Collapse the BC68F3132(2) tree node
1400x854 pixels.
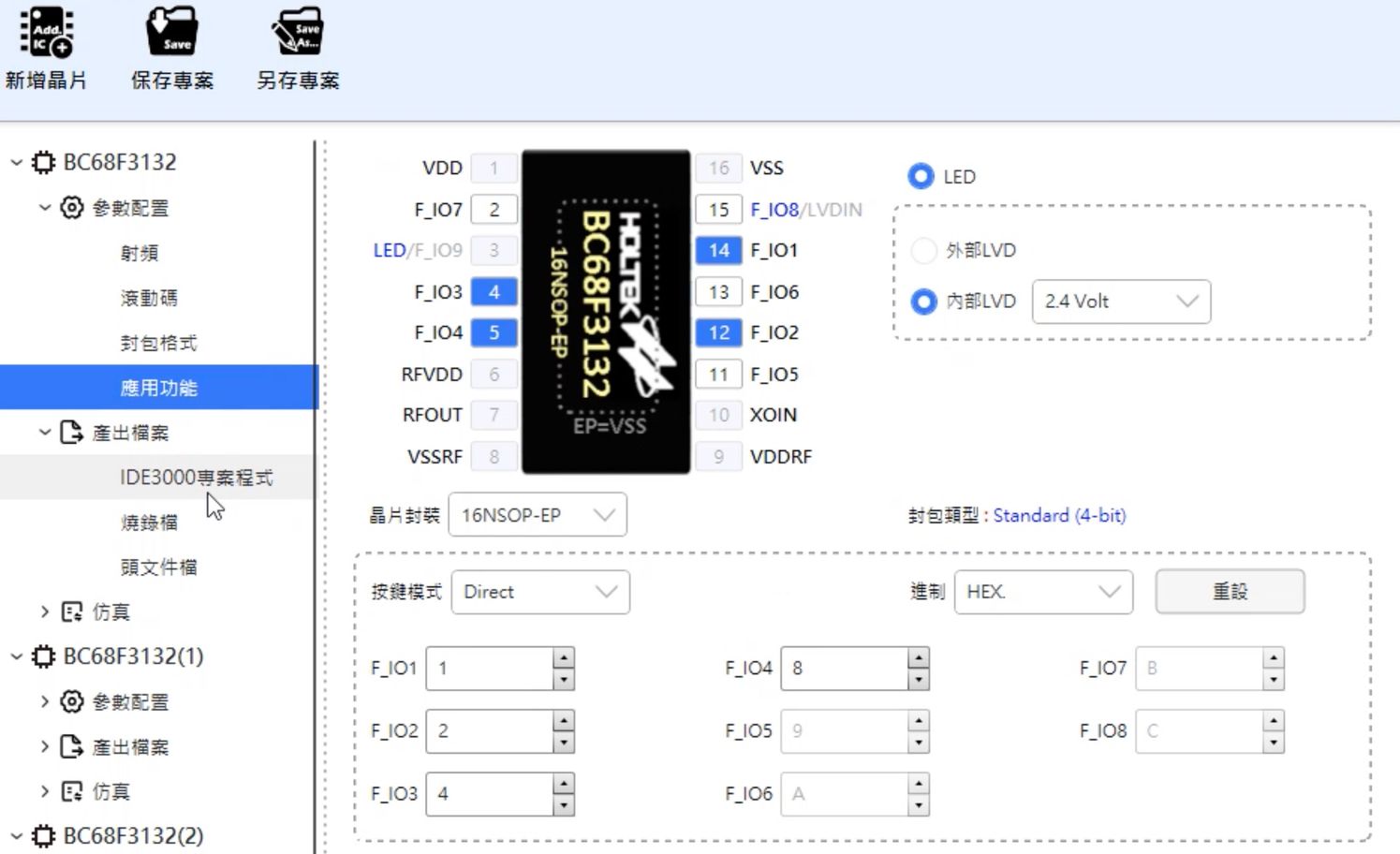16,836
